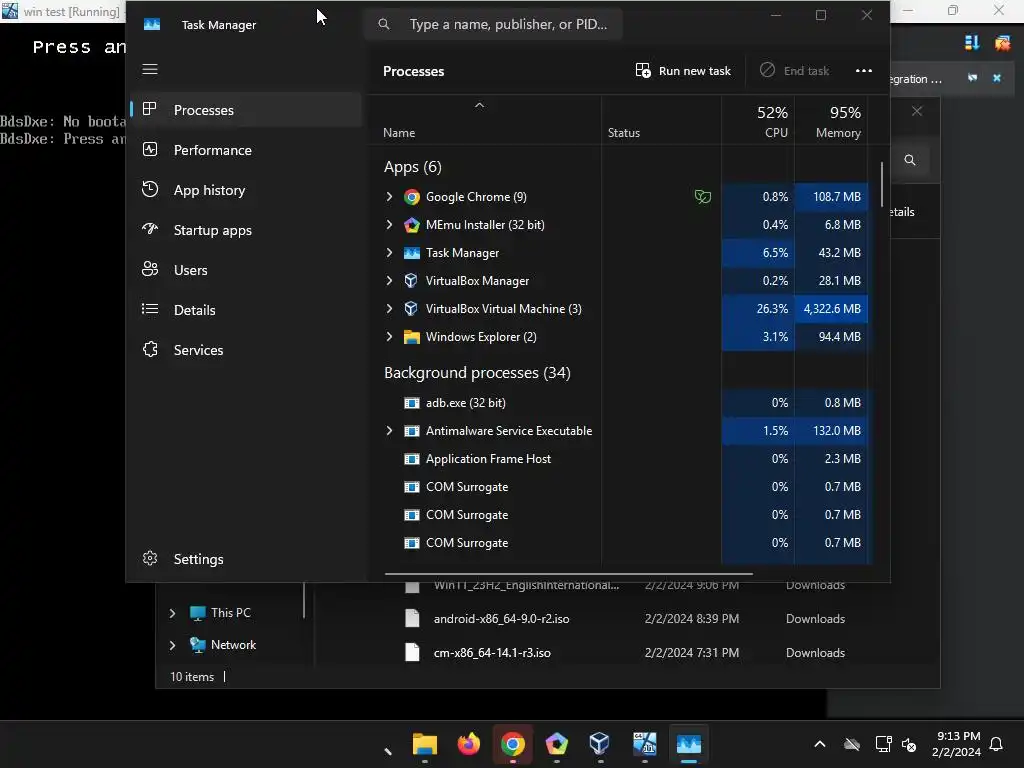The image size is (1024, 768).
Task: Expand VirtualBox Manager process
Action: [389, 281]
